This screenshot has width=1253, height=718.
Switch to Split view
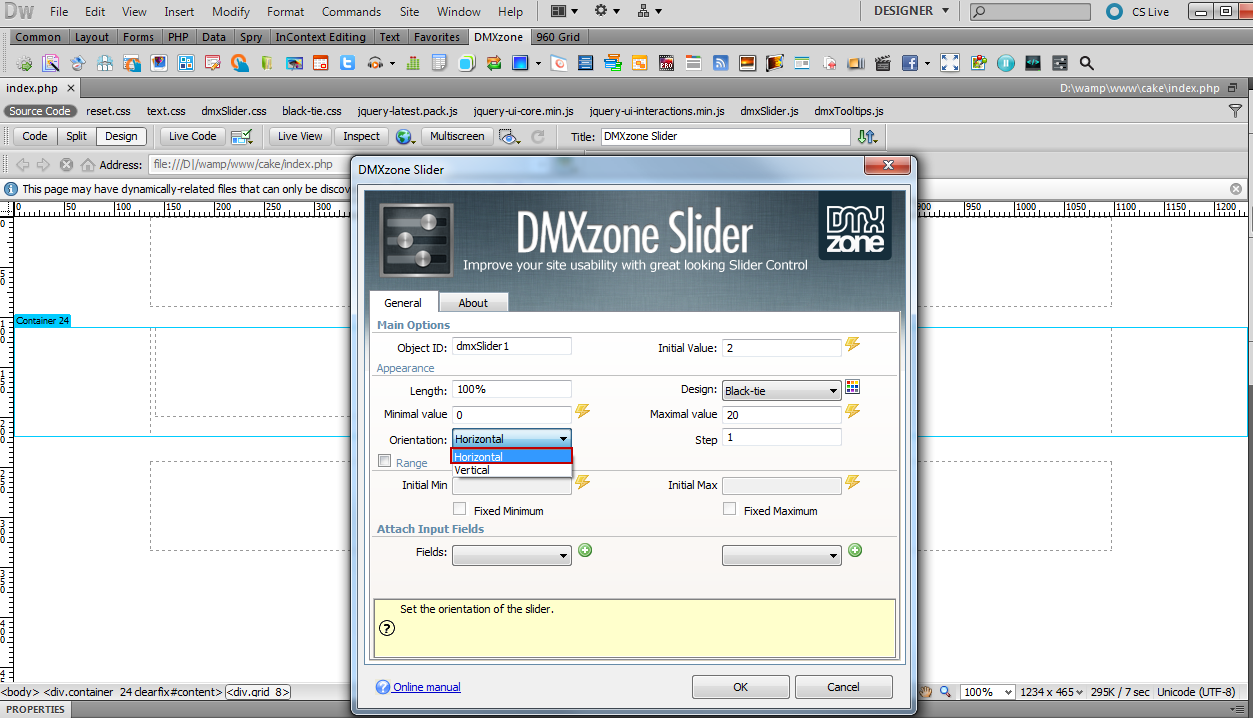tap(77, 137)
